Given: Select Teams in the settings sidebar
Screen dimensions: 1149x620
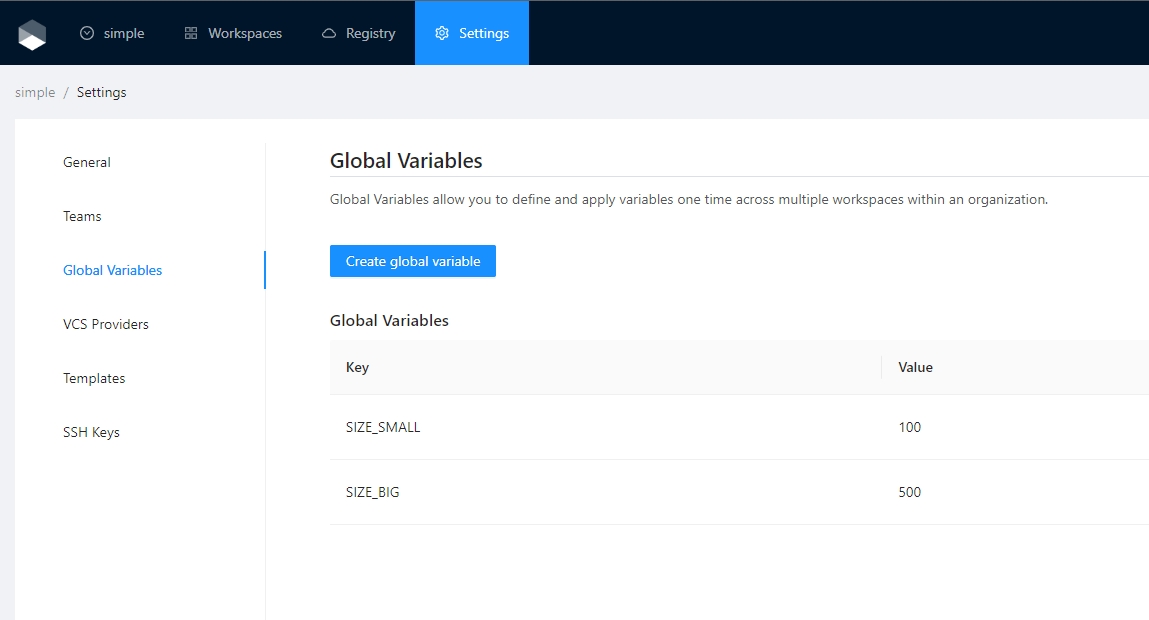Looking at the screenshot, I should (82, 216).
